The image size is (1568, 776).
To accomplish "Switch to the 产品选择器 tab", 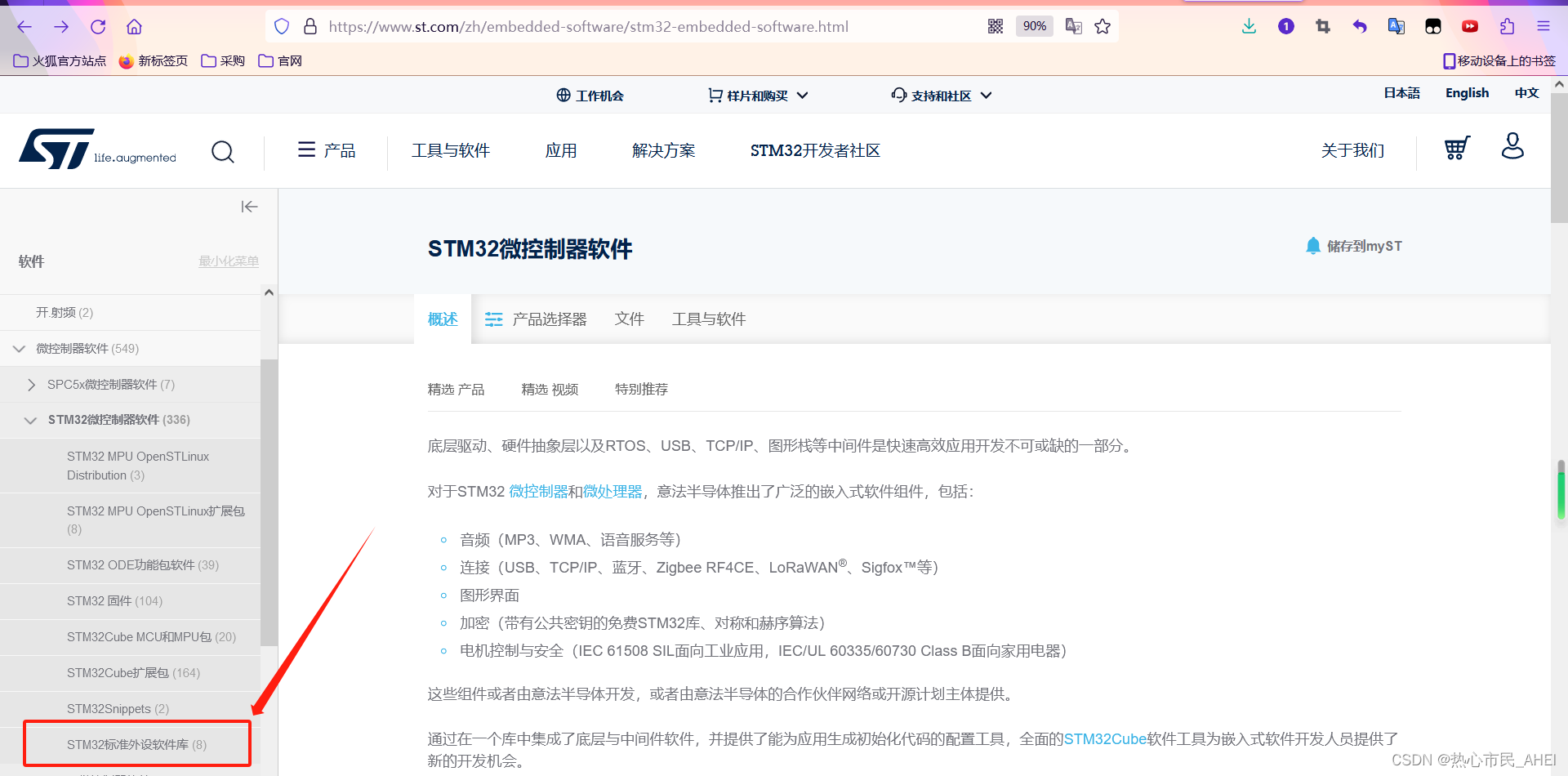I will coord(536,319).
